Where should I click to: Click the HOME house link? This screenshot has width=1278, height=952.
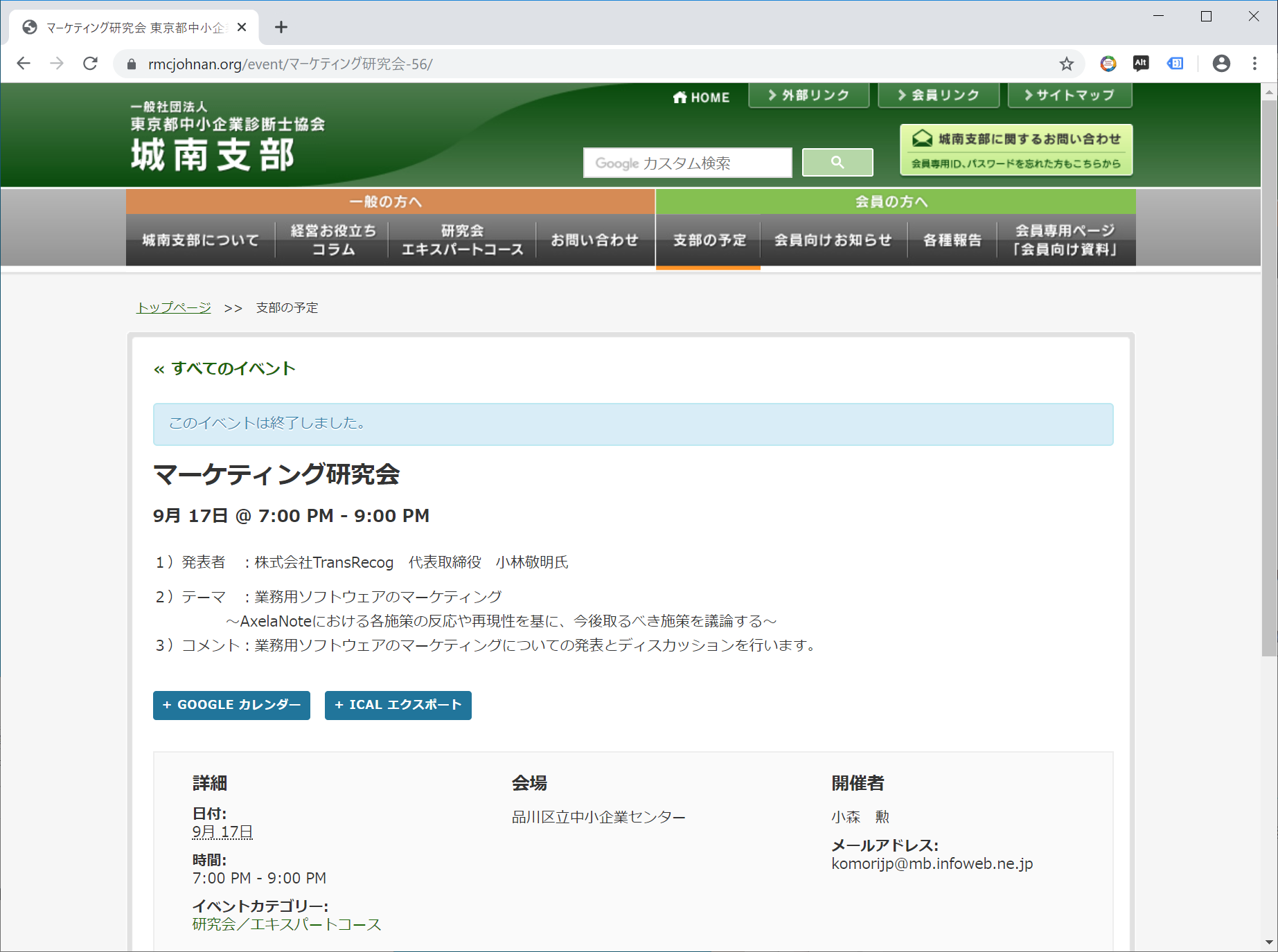click(x=701, y=98)
